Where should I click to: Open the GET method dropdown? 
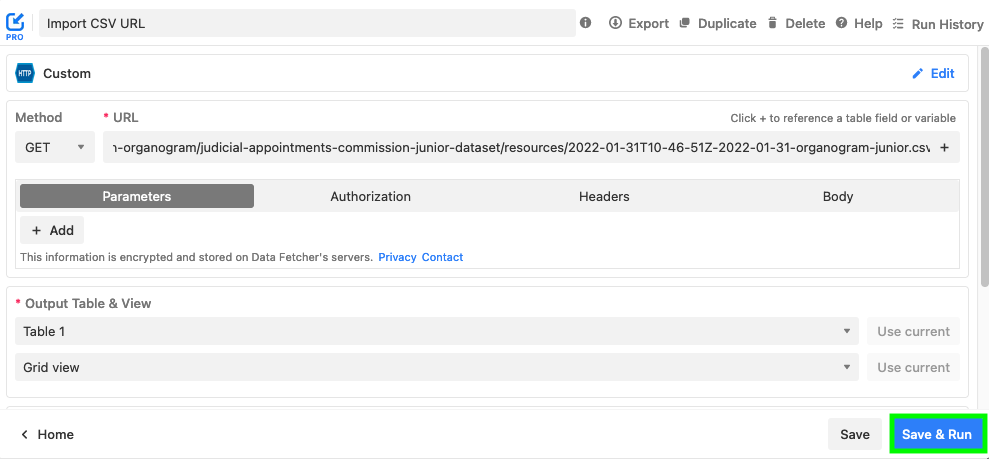[55, 147]
